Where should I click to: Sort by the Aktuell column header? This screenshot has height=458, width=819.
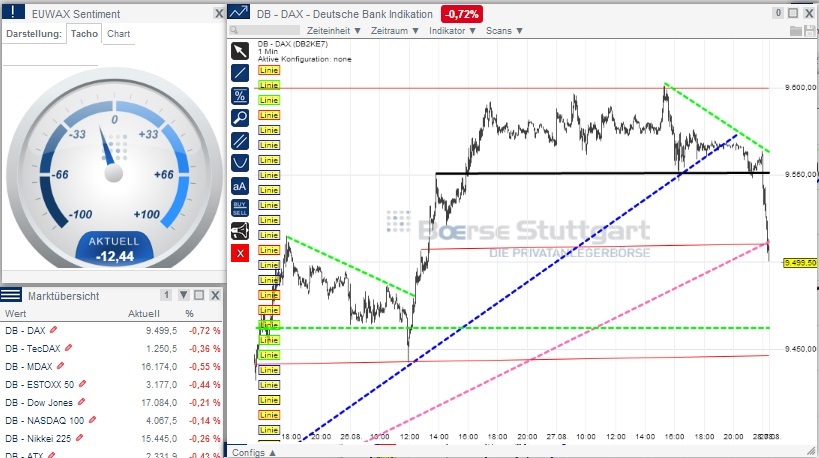point(144,313)
